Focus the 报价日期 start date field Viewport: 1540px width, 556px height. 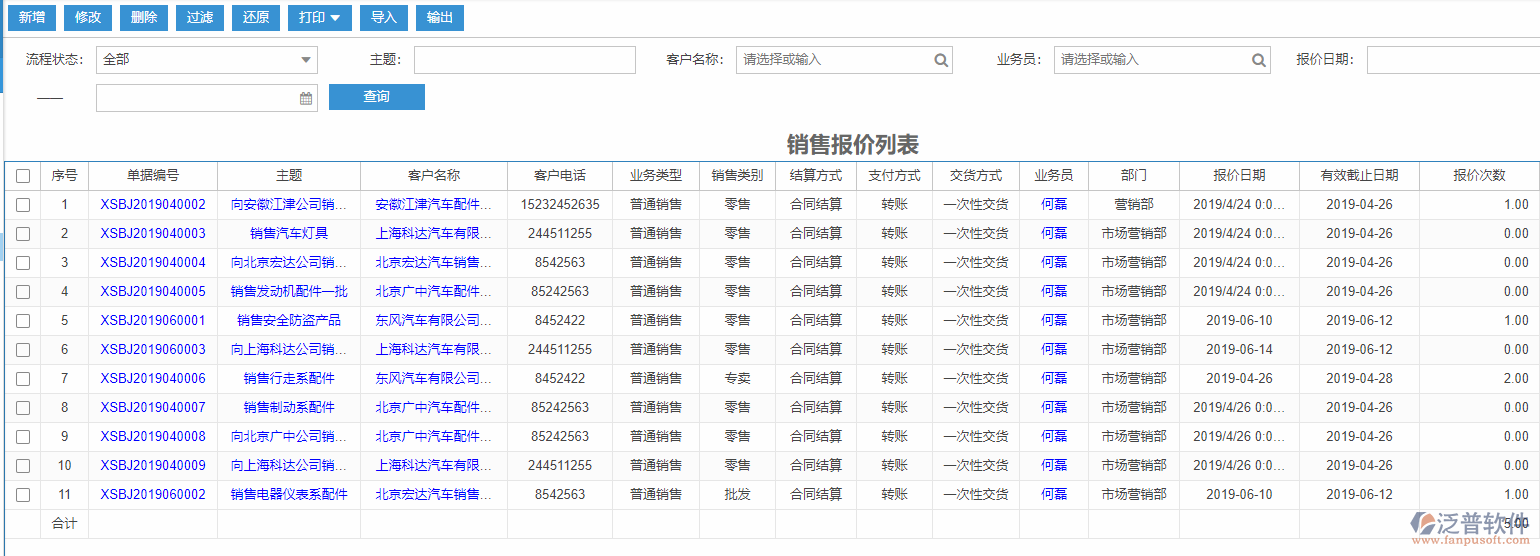click(1453, 60)
